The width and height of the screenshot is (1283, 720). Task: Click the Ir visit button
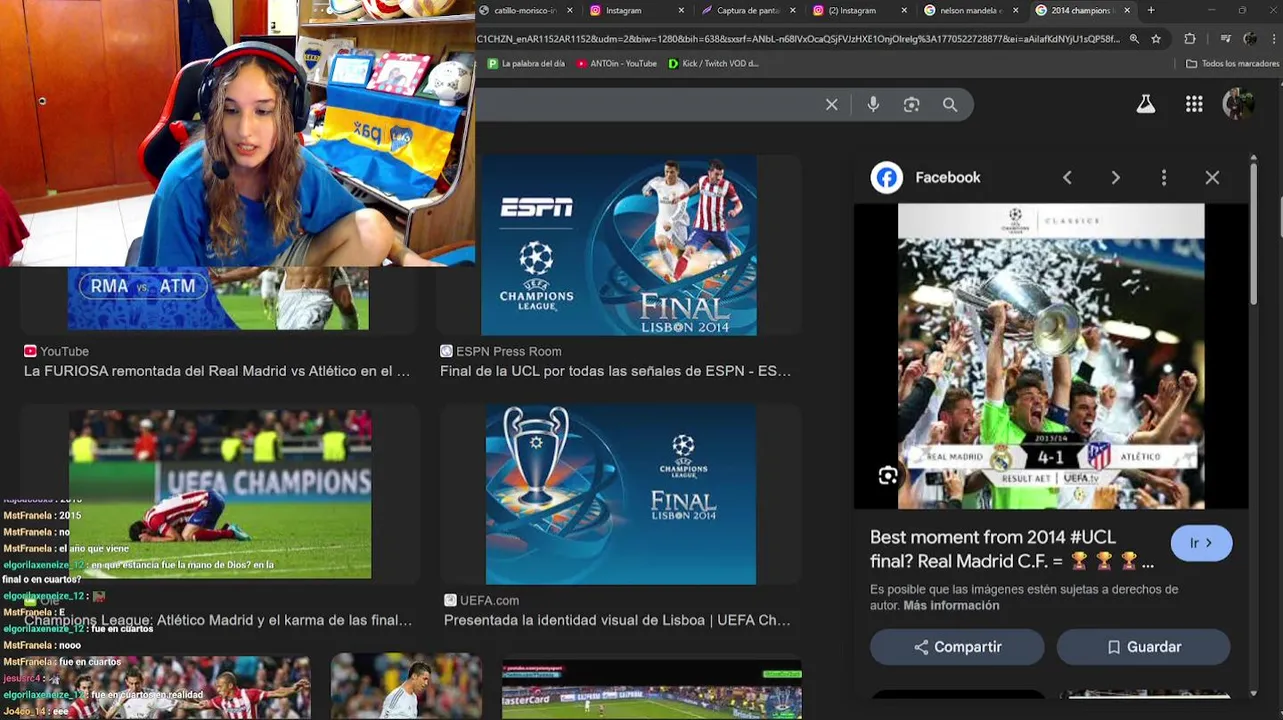[x=1201, y=543]
